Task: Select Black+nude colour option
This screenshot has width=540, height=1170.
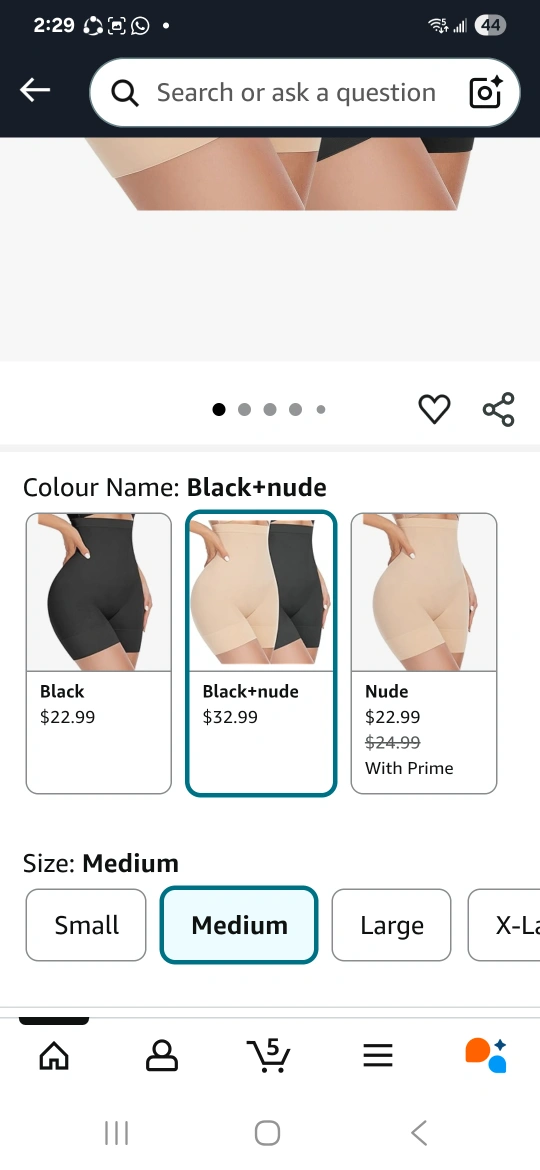Action: (261, 653)
